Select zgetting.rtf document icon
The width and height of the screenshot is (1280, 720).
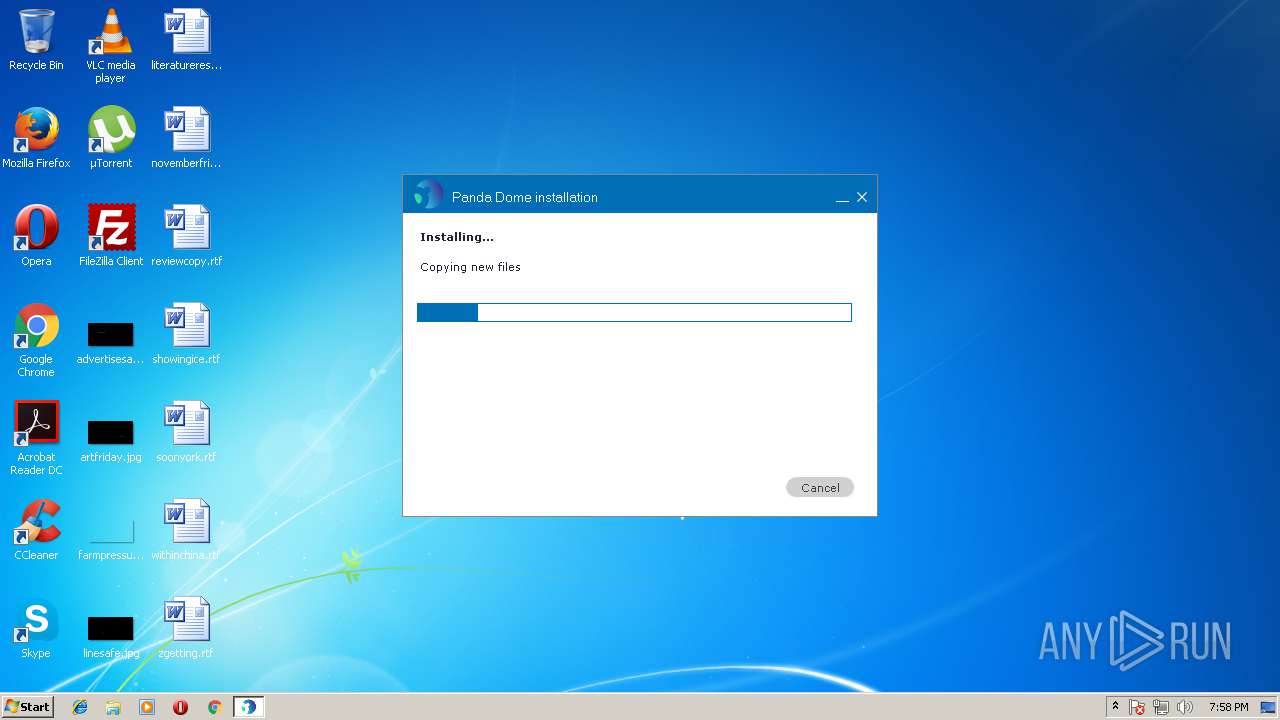[186, 628]
